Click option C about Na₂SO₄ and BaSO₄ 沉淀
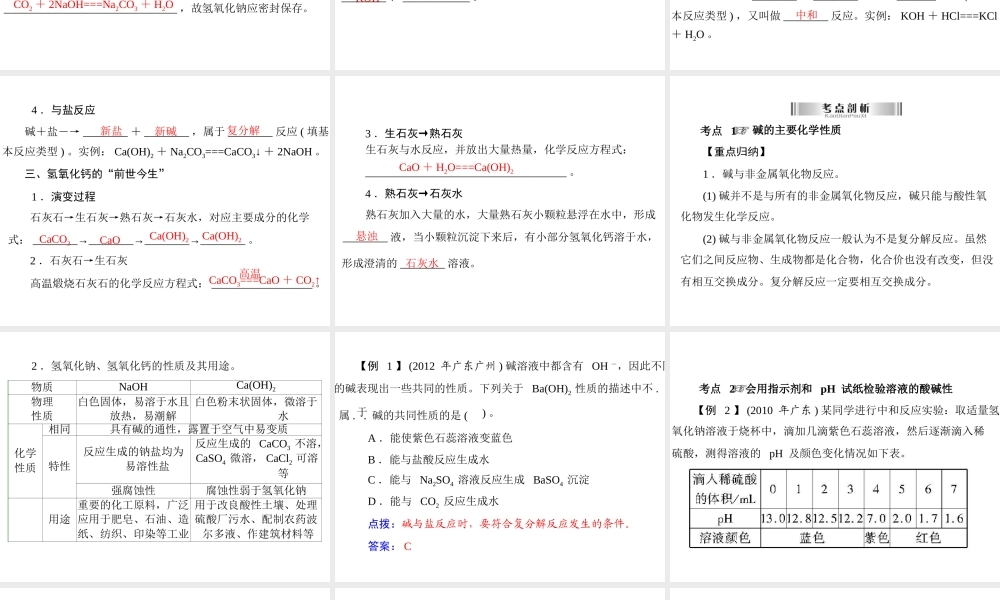This screenshot has width=1000, height=600. (478, 479)
